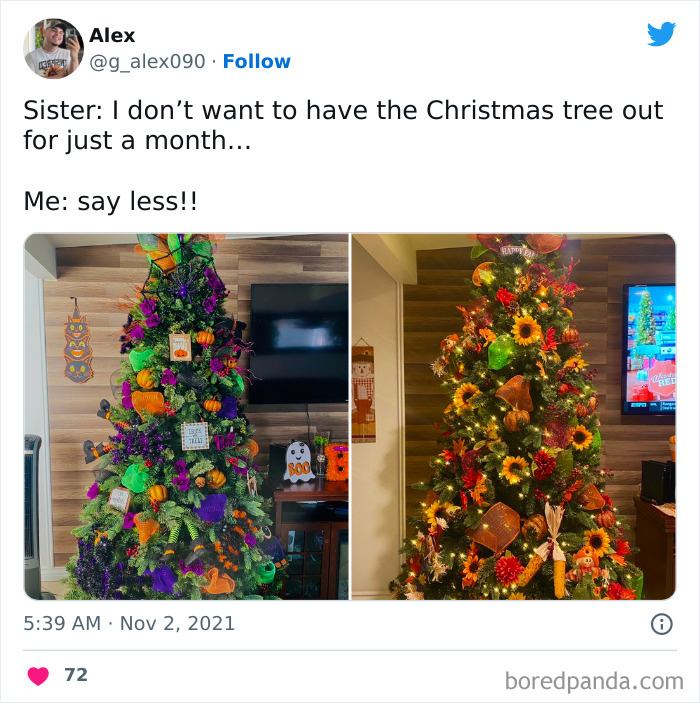Screen dimensions: 700x703
Task: Open the @g_alex090 handle link
Action: pos(147,62)
